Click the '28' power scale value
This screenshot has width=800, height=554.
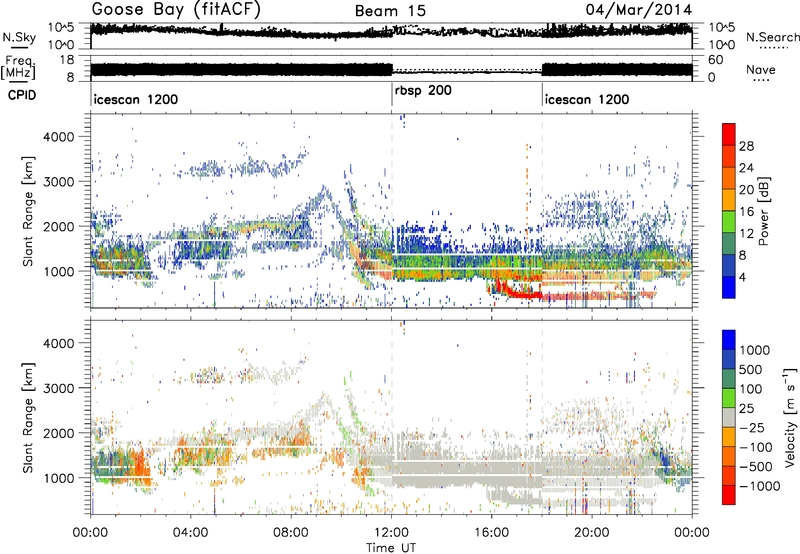746,146
